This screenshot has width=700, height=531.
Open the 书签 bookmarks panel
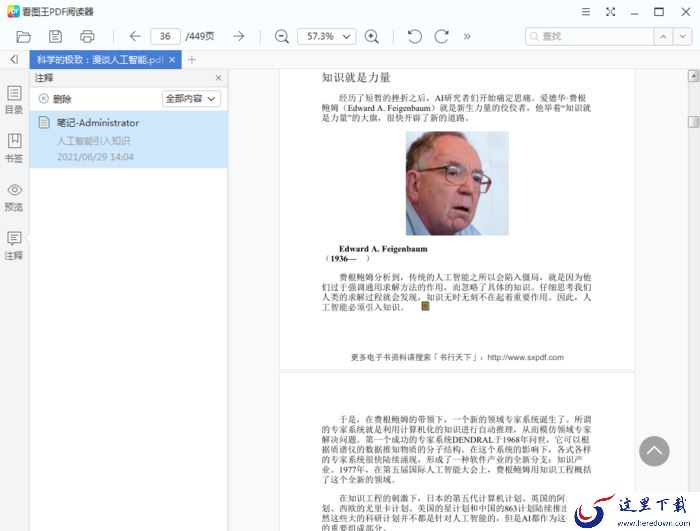click(x=14, y=148)
